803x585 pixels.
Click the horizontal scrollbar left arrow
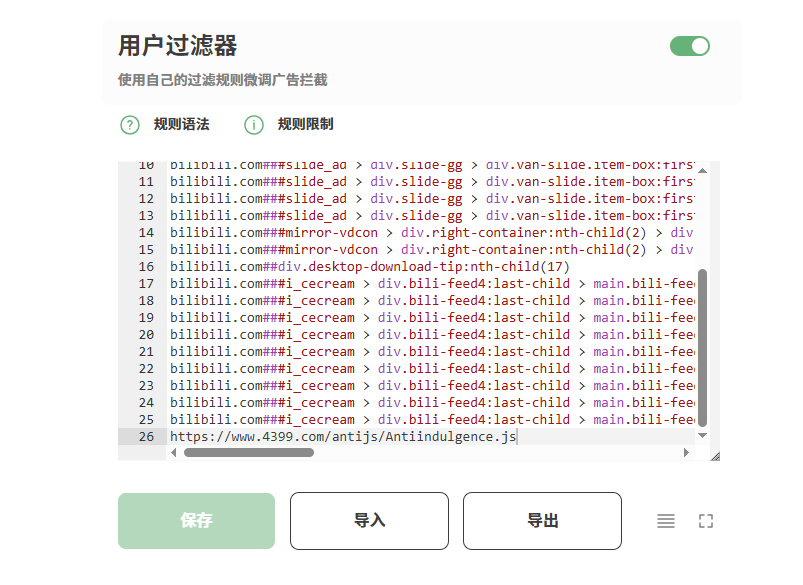pos(174,453)
